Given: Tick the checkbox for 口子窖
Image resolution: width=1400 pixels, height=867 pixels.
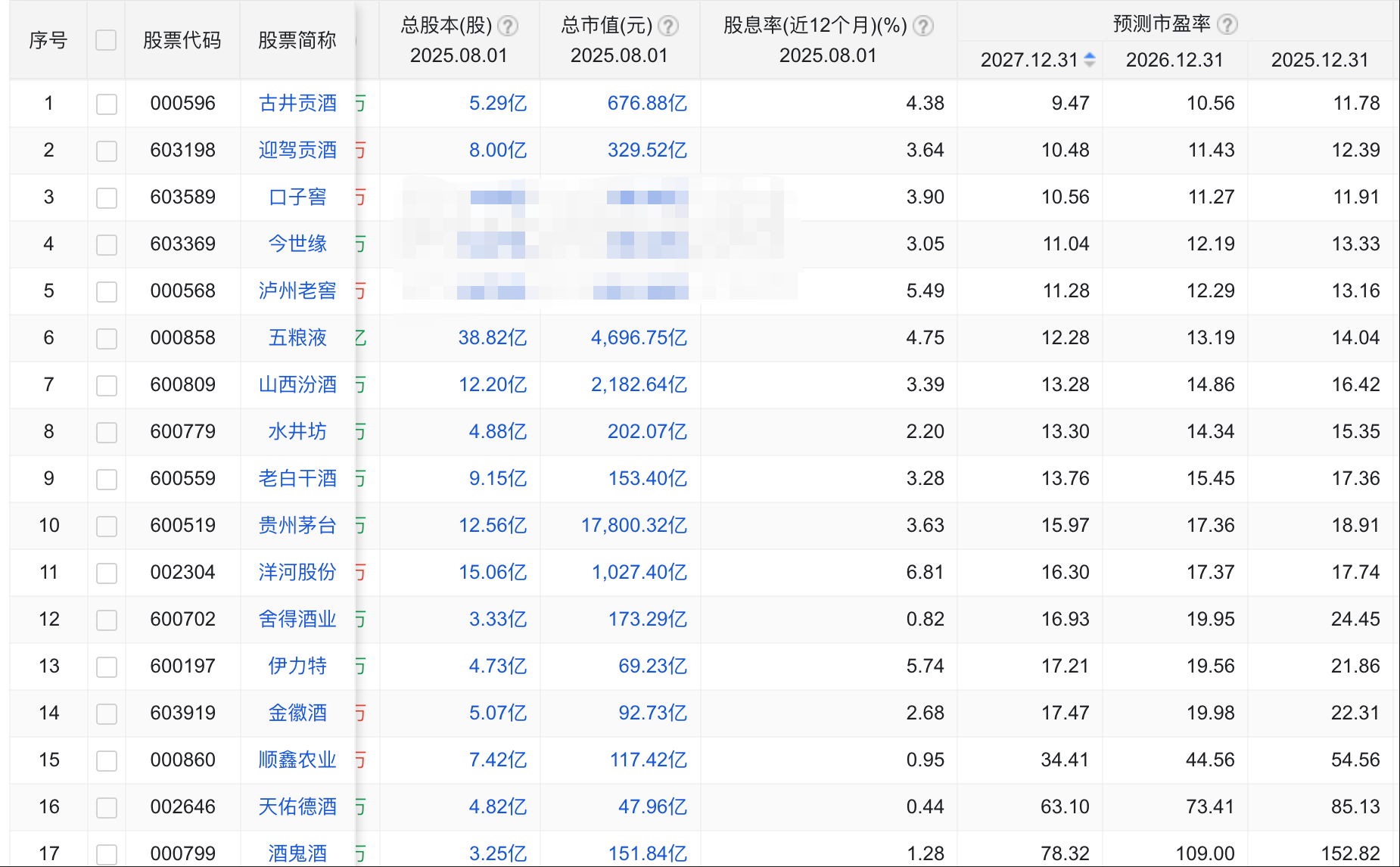Looking at the screenshot, I should tap(107, 197).
